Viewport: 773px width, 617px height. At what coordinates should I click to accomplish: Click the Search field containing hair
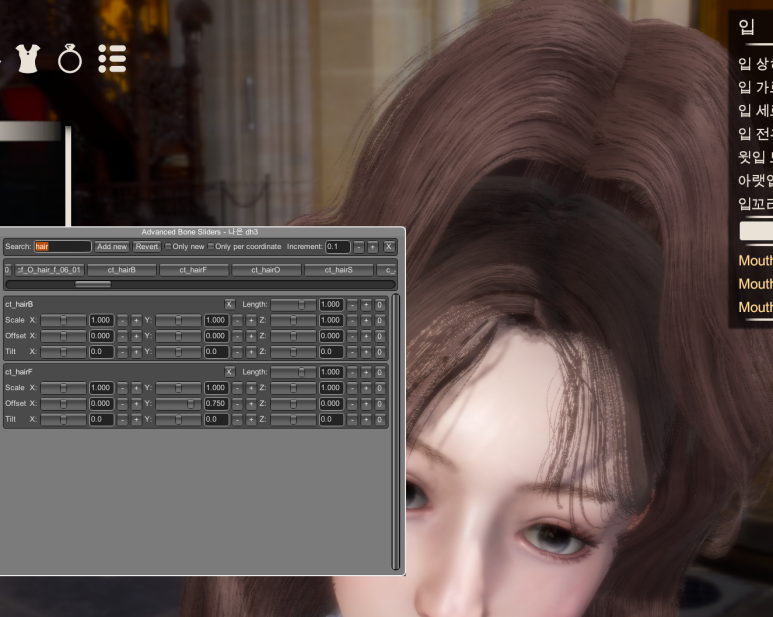pyautogui.click(x=61, y=246)
